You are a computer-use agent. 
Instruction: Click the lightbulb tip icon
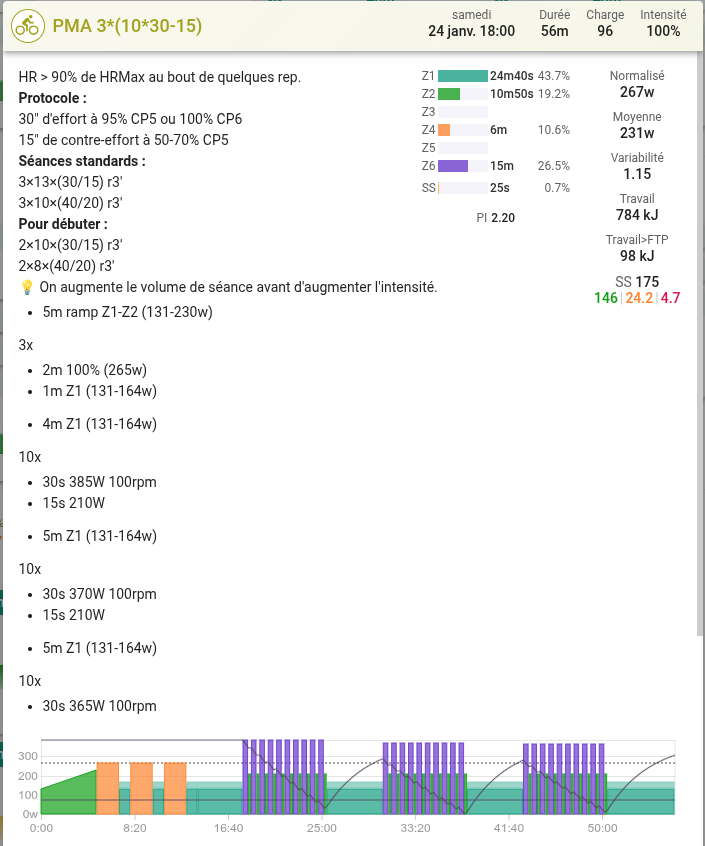[x=27, y=287]
